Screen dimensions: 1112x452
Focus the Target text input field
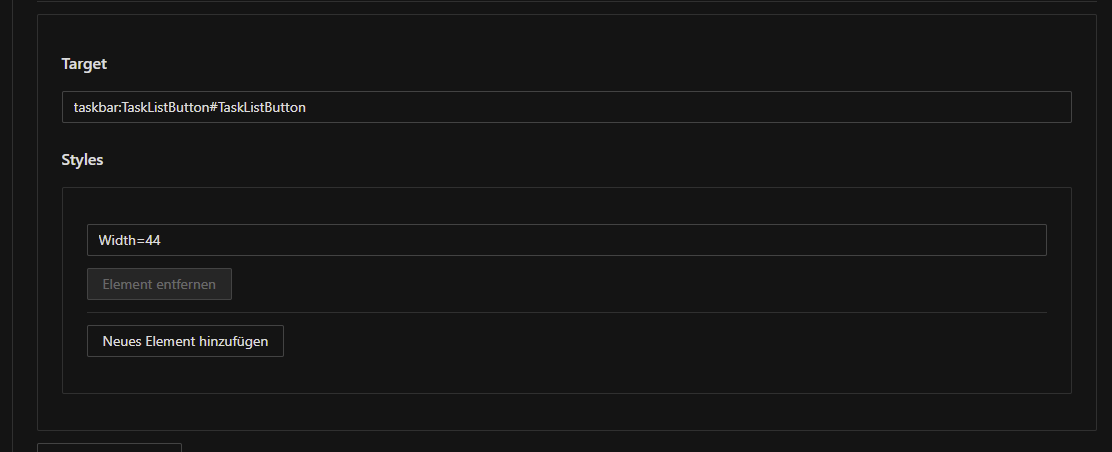(x=566, y=107)
